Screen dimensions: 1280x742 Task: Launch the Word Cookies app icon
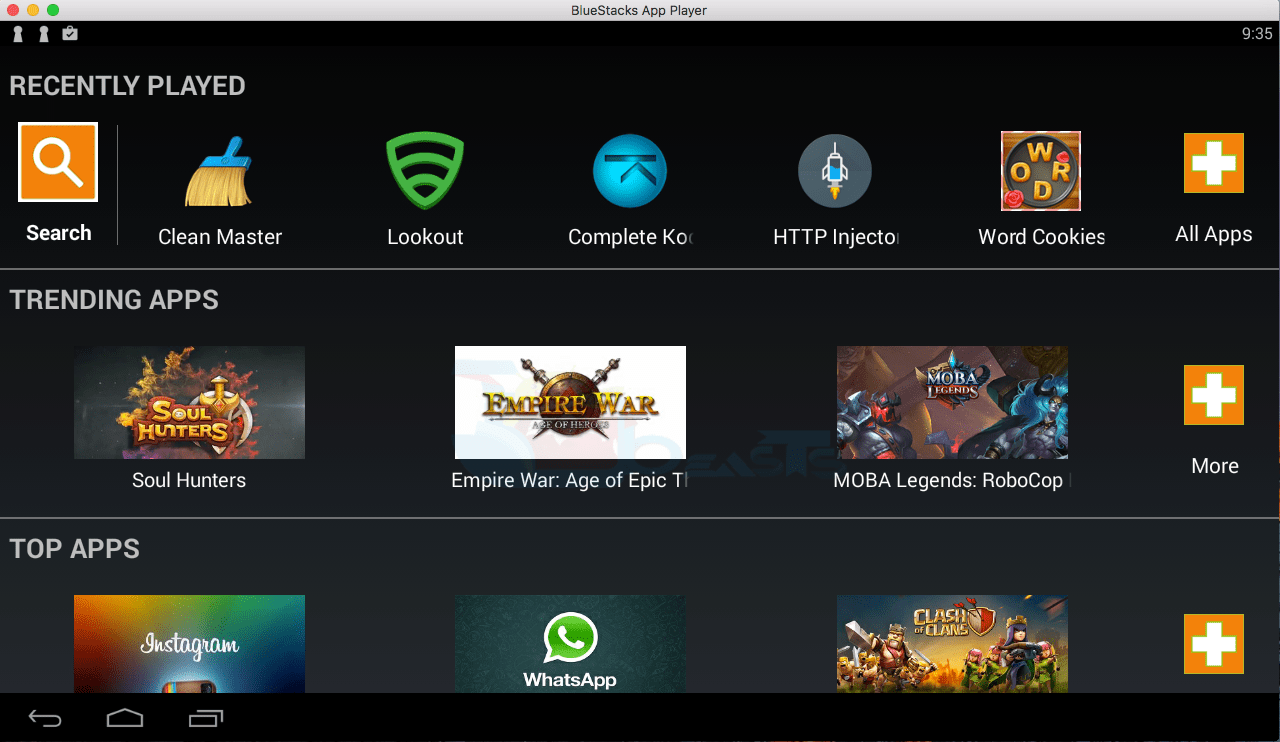(x=1041, y=171)
